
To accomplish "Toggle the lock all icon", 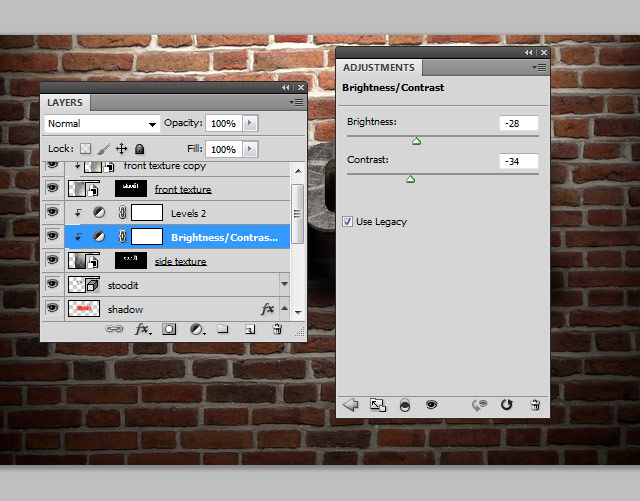I will [140, 149].
